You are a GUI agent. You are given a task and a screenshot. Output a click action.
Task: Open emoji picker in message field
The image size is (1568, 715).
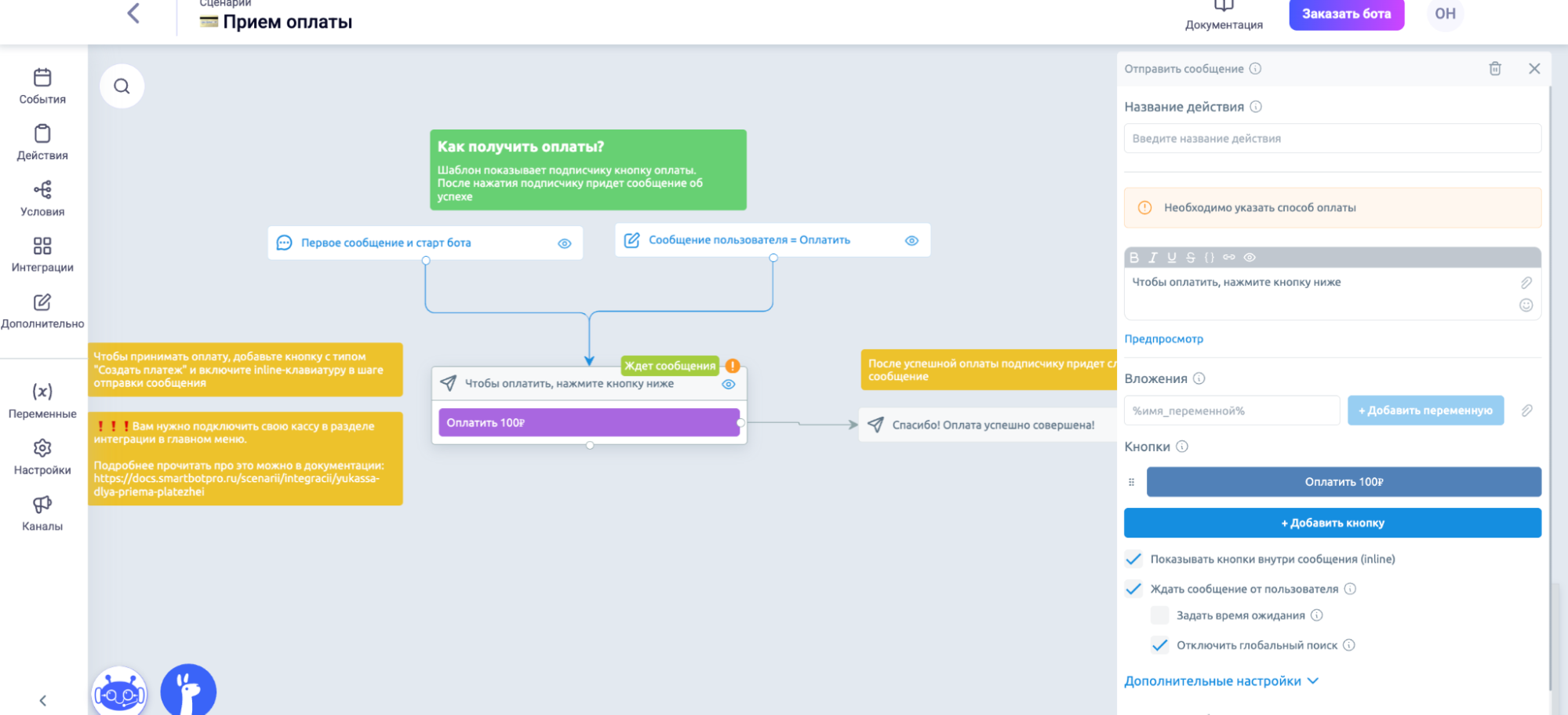tap(1526, 305)
